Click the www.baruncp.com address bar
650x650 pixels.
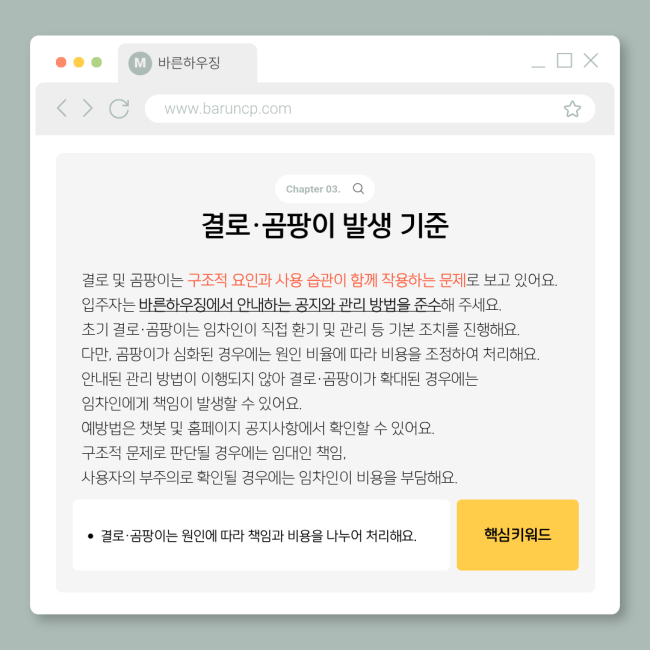click(370, 109)
